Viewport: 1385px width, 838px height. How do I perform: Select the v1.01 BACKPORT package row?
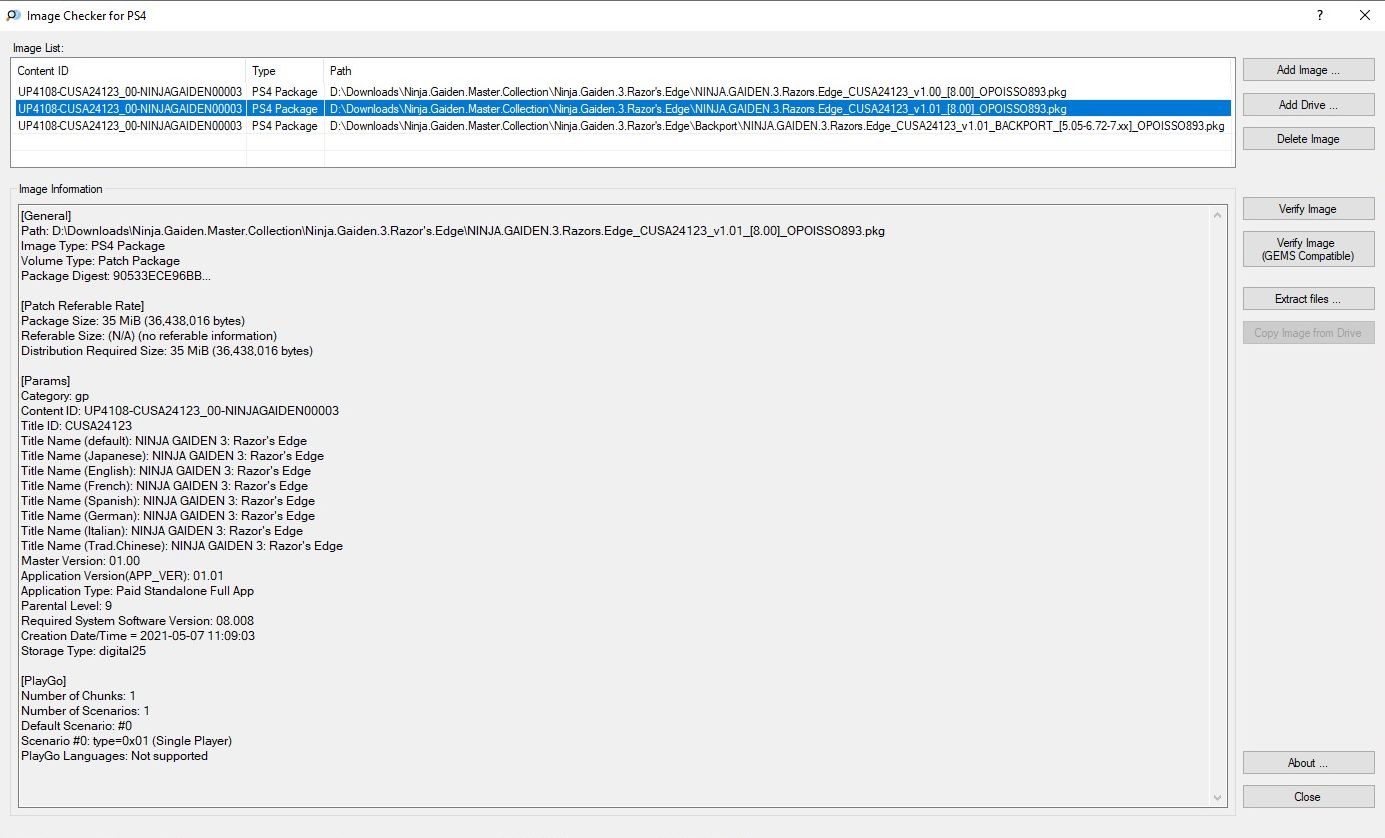point(776,126)
